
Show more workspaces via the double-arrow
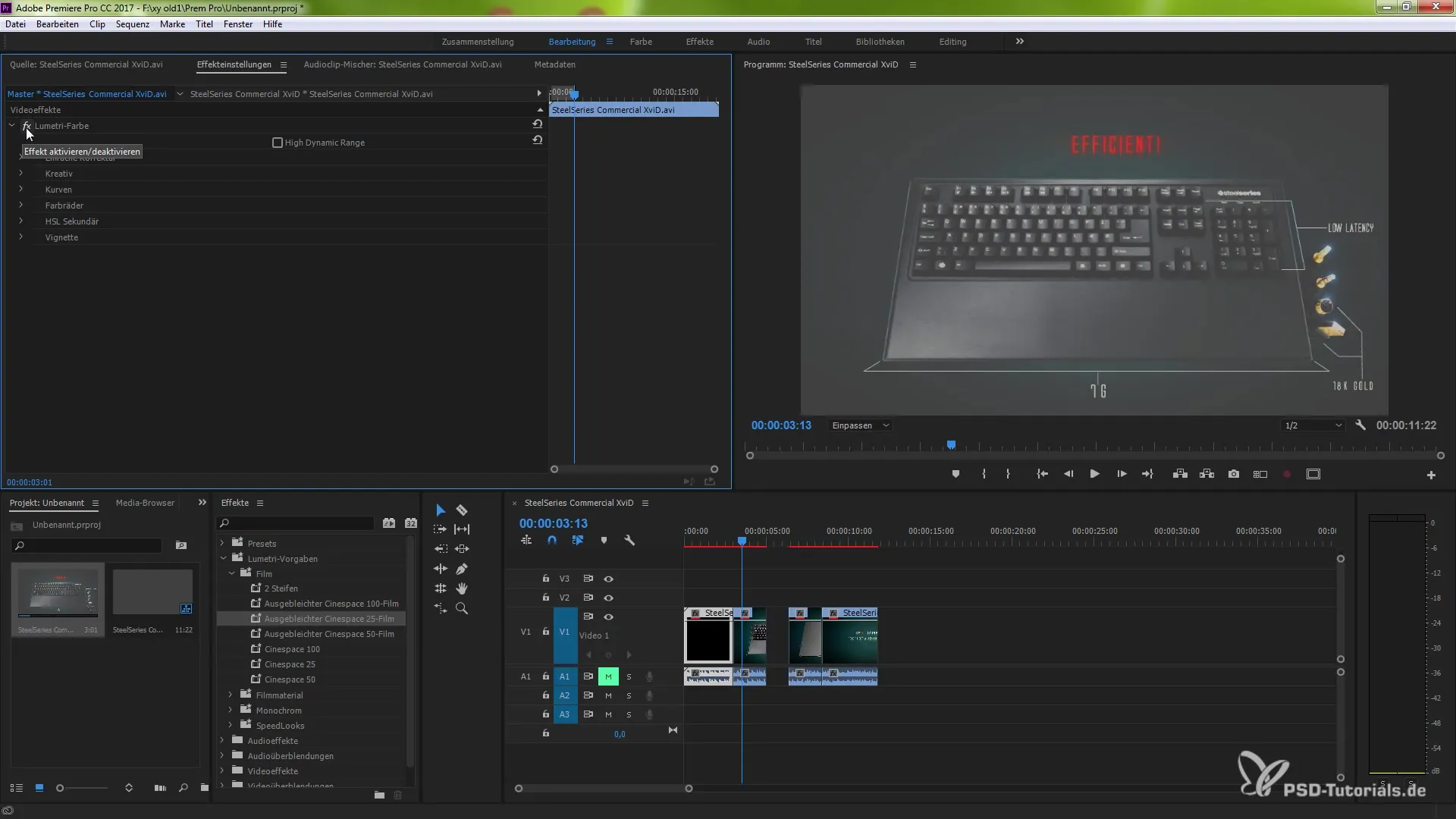click(1020, 42)
